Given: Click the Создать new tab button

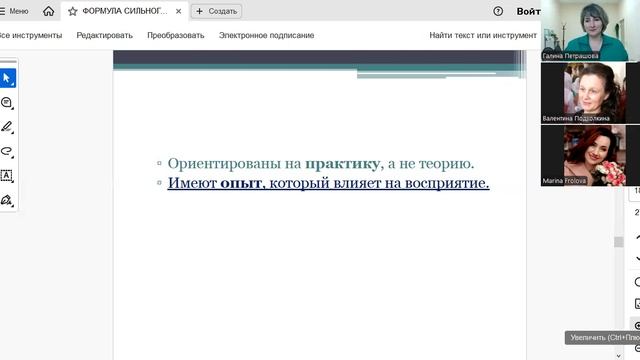Looking at the screenshot, I should tap(217, 11).
